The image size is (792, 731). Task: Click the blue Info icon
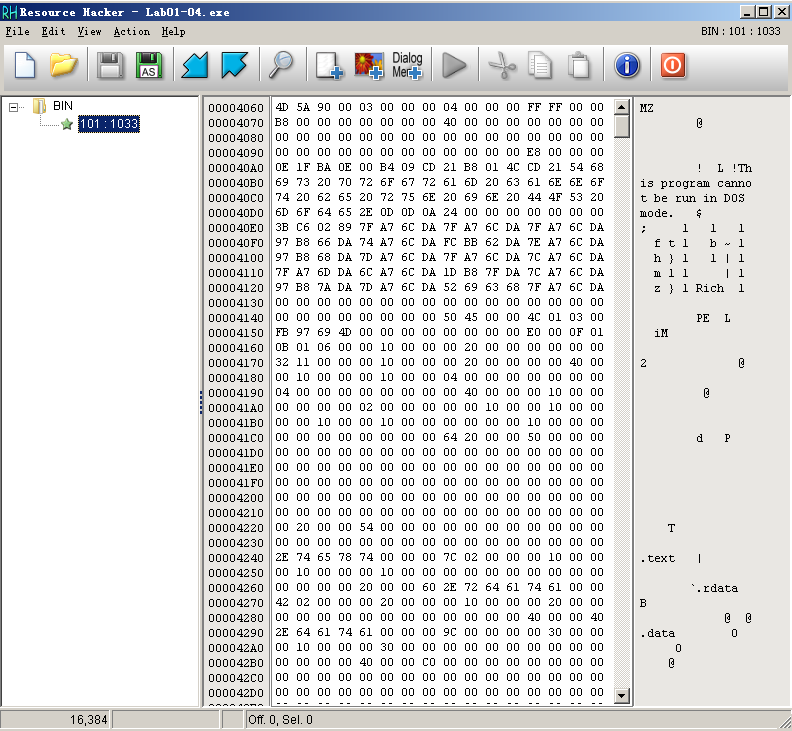click(x=627, y=65)
